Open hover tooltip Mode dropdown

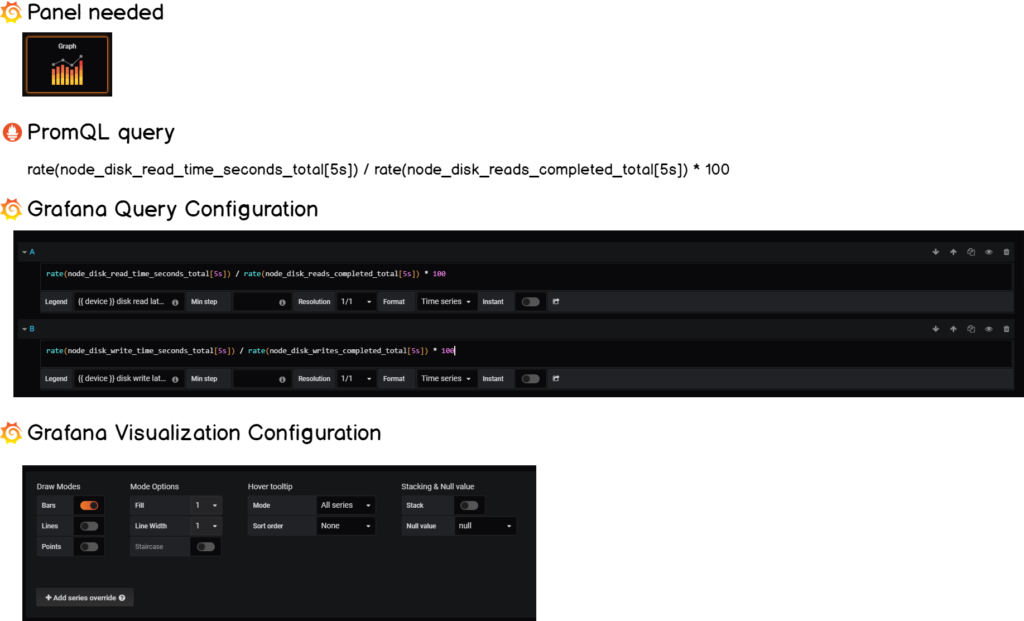(x=345, y=505)
